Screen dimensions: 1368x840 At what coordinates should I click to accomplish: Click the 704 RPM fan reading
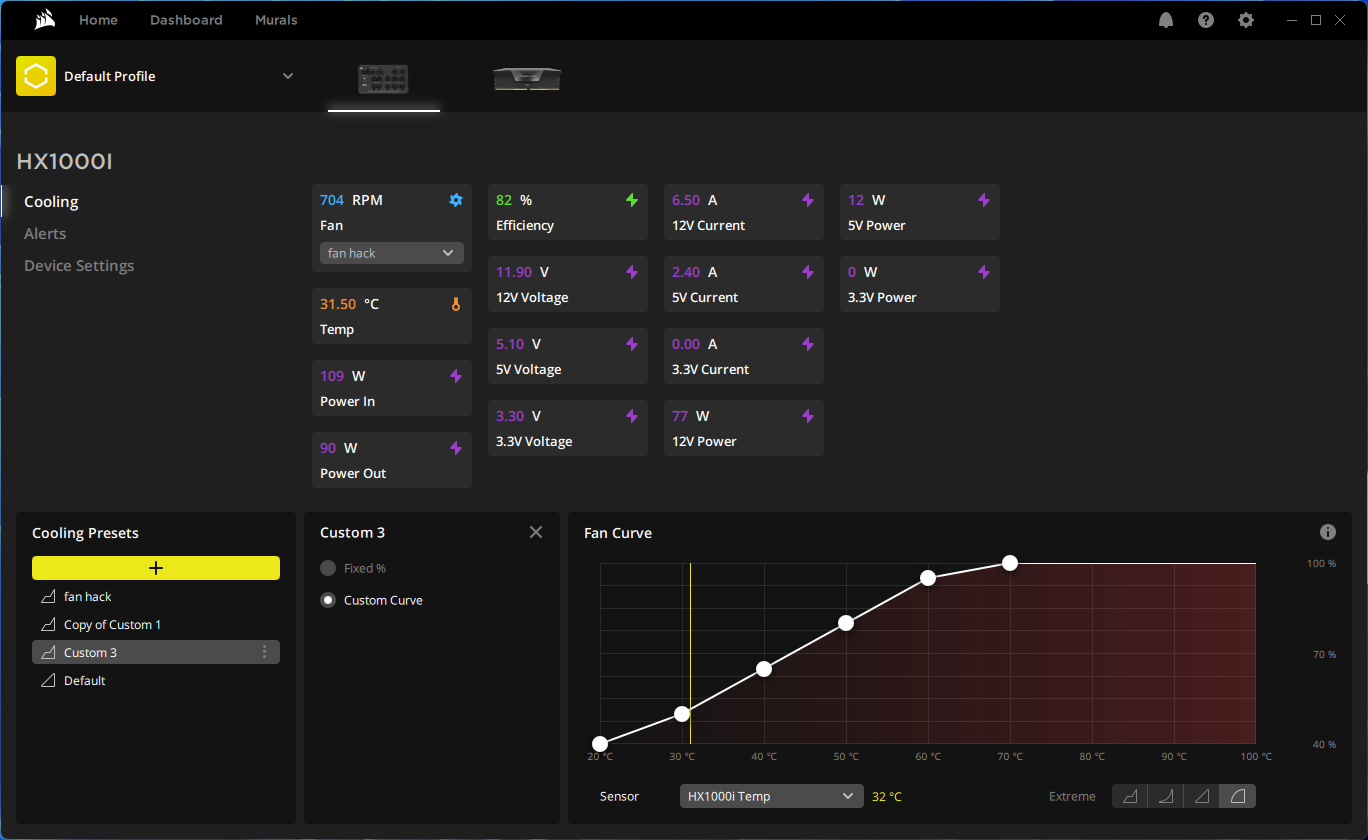coord(351,200)
